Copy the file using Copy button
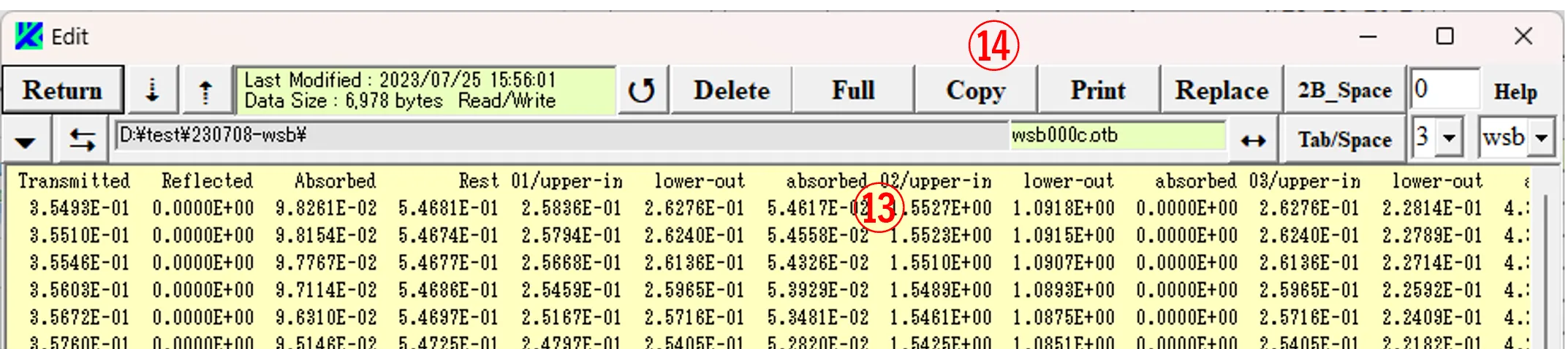Screen dimensions: 1568x349 (976, 91)
